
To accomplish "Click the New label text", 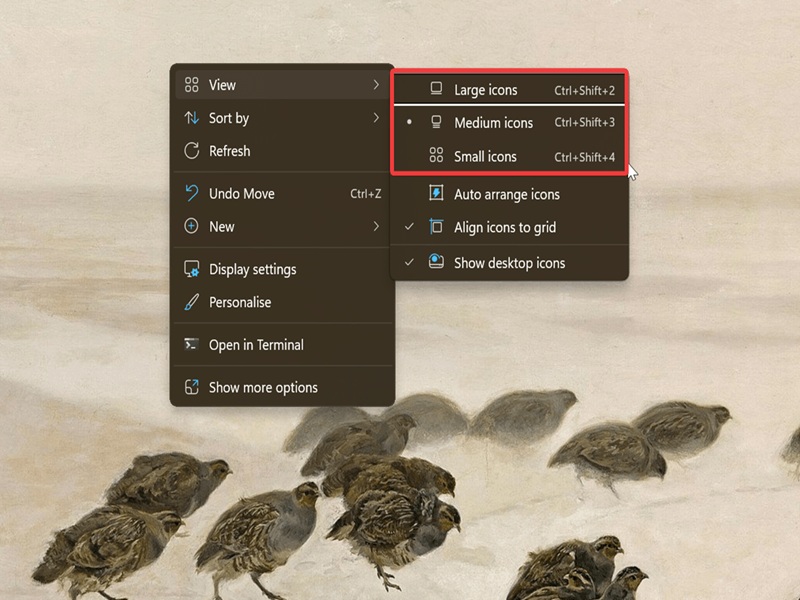I will point(221,227).
